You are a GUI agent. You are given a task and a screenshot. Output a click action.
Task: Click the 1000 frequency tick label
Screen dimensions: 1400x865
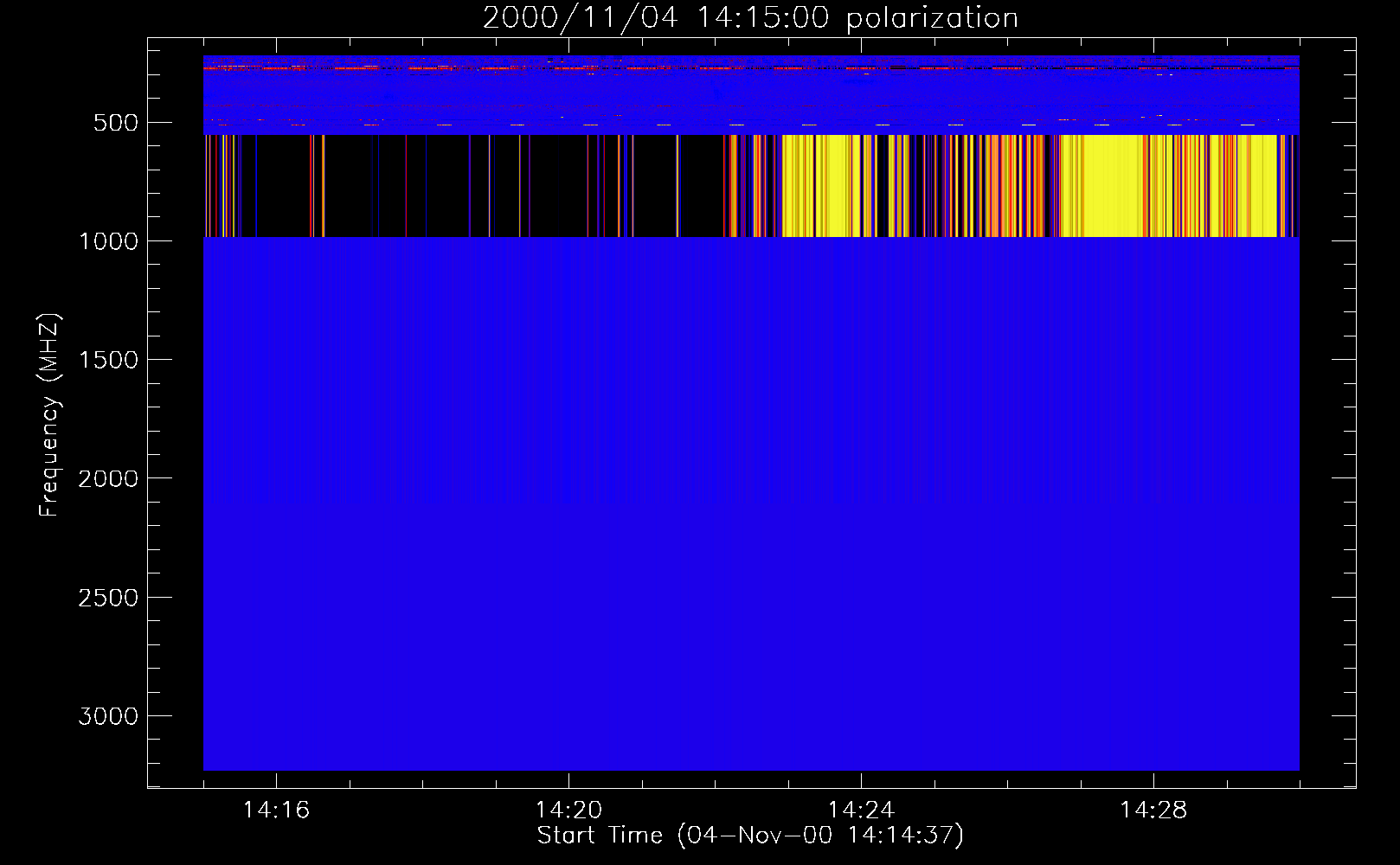coord(108,241)
